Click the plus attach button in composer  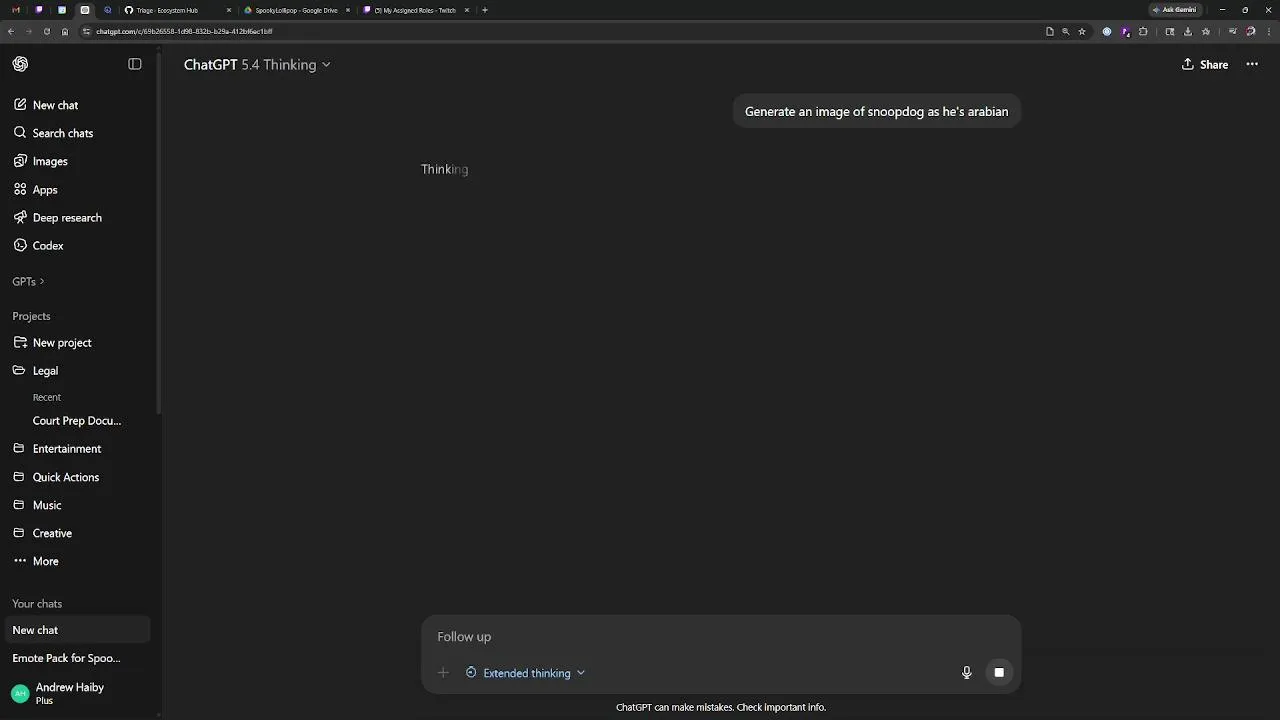click(443, 673)
